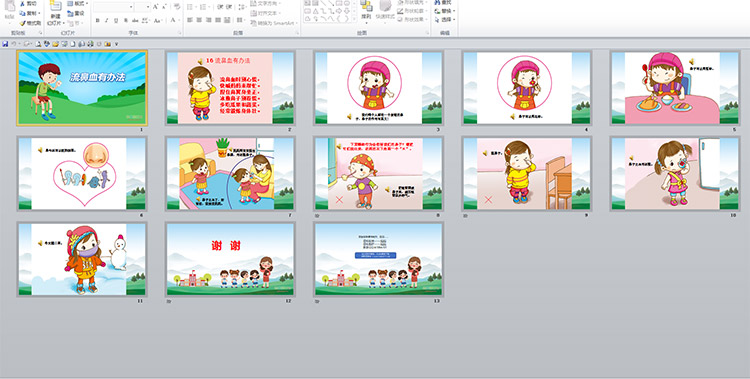Click the Copy (复制) button
750x379 pixels.
[x=30, y=13]
